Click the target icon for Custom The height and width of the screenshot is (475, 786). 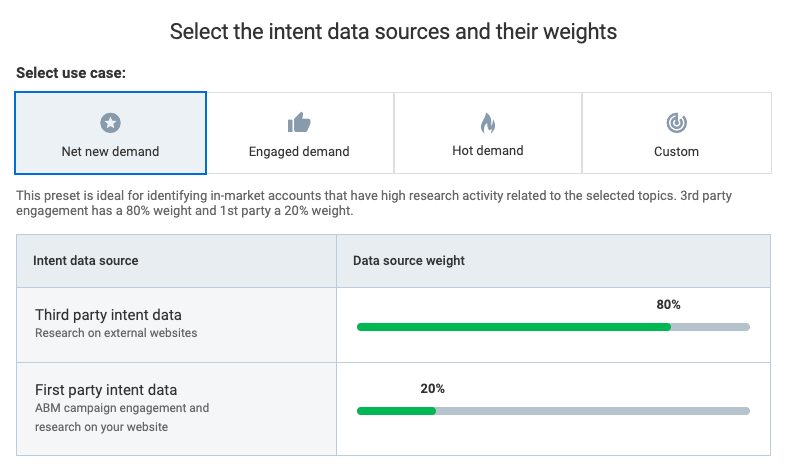(x=676, y=123)
